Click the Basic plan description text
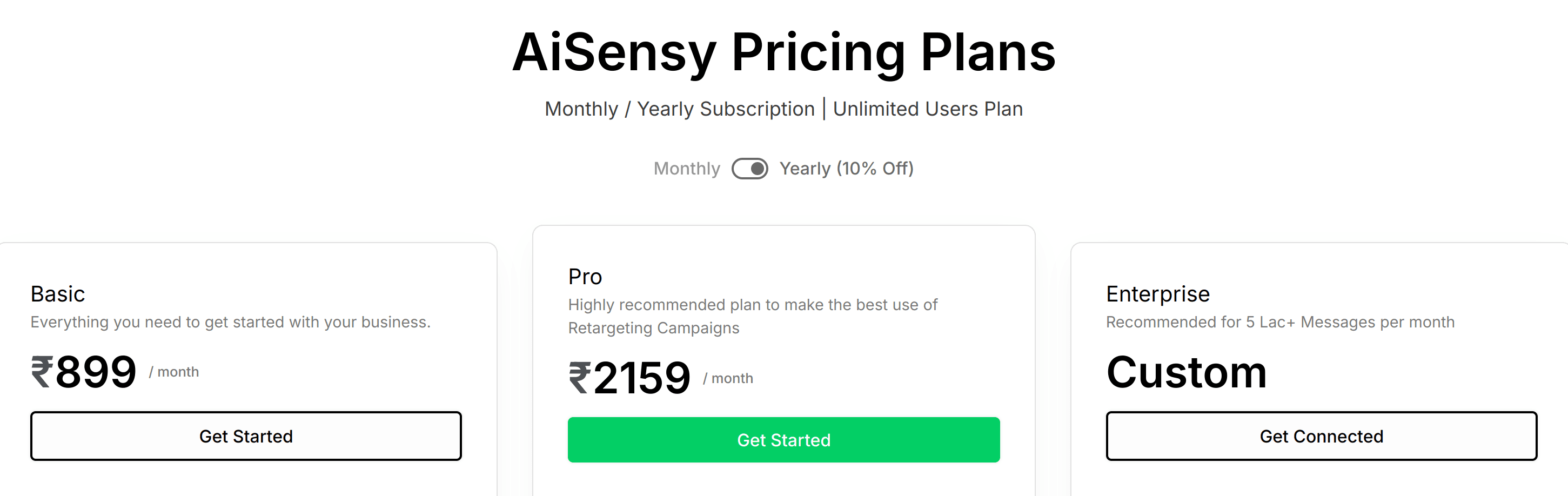 [230, 322]
